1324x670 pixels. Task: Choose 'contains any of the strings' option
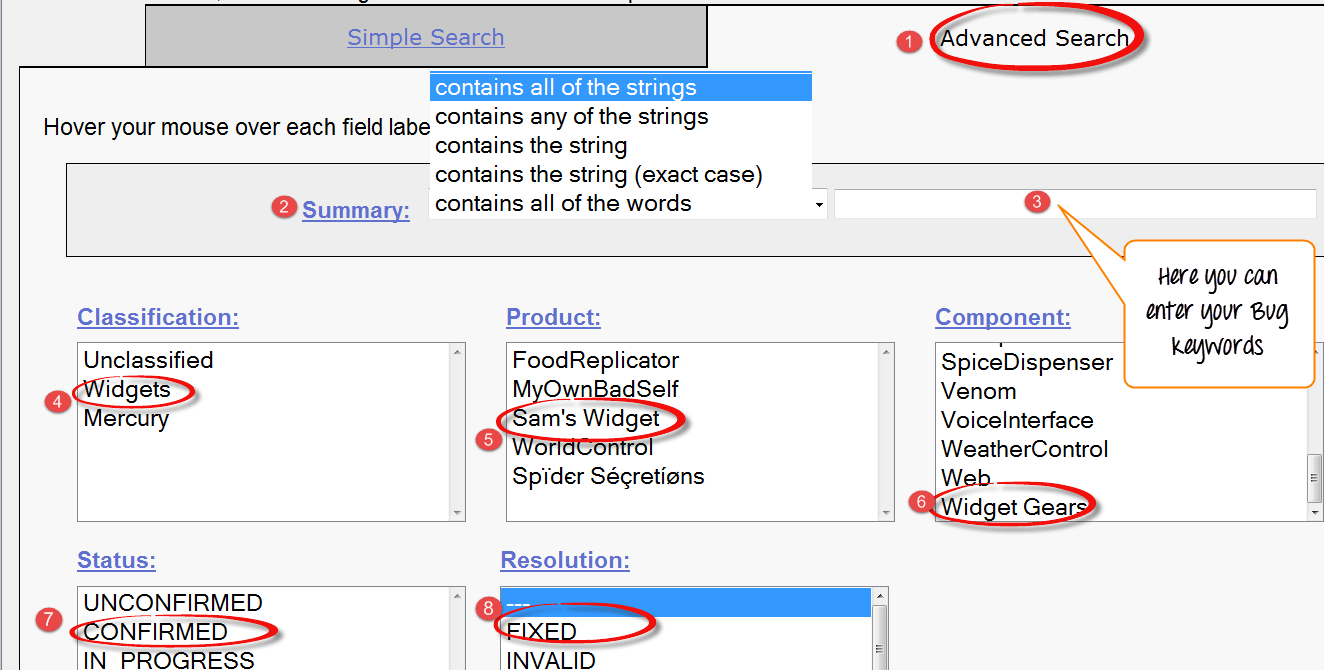pyautogui.click(x=571, y=117)
